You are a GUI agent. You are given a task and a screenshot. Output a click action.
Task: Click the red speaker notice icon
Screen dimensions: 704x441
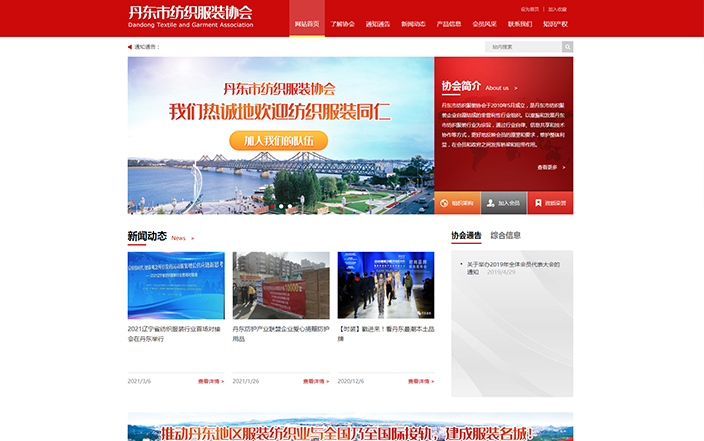point(130,47)
